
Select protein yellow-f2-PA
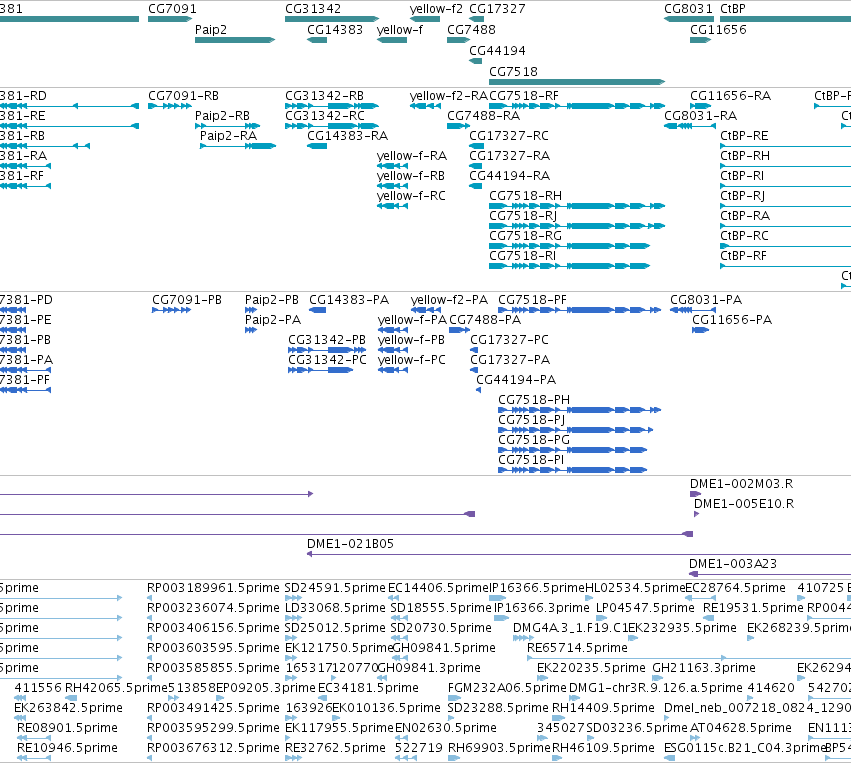[426, 310]
